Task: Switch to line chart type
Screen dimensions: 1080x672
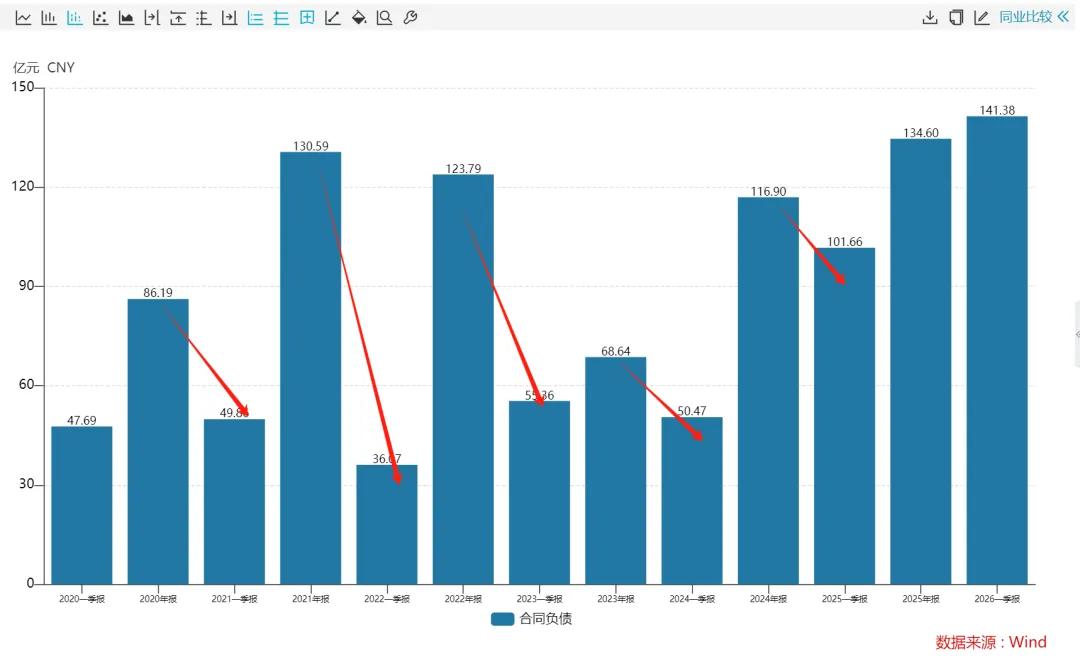Action: point(23,18)
